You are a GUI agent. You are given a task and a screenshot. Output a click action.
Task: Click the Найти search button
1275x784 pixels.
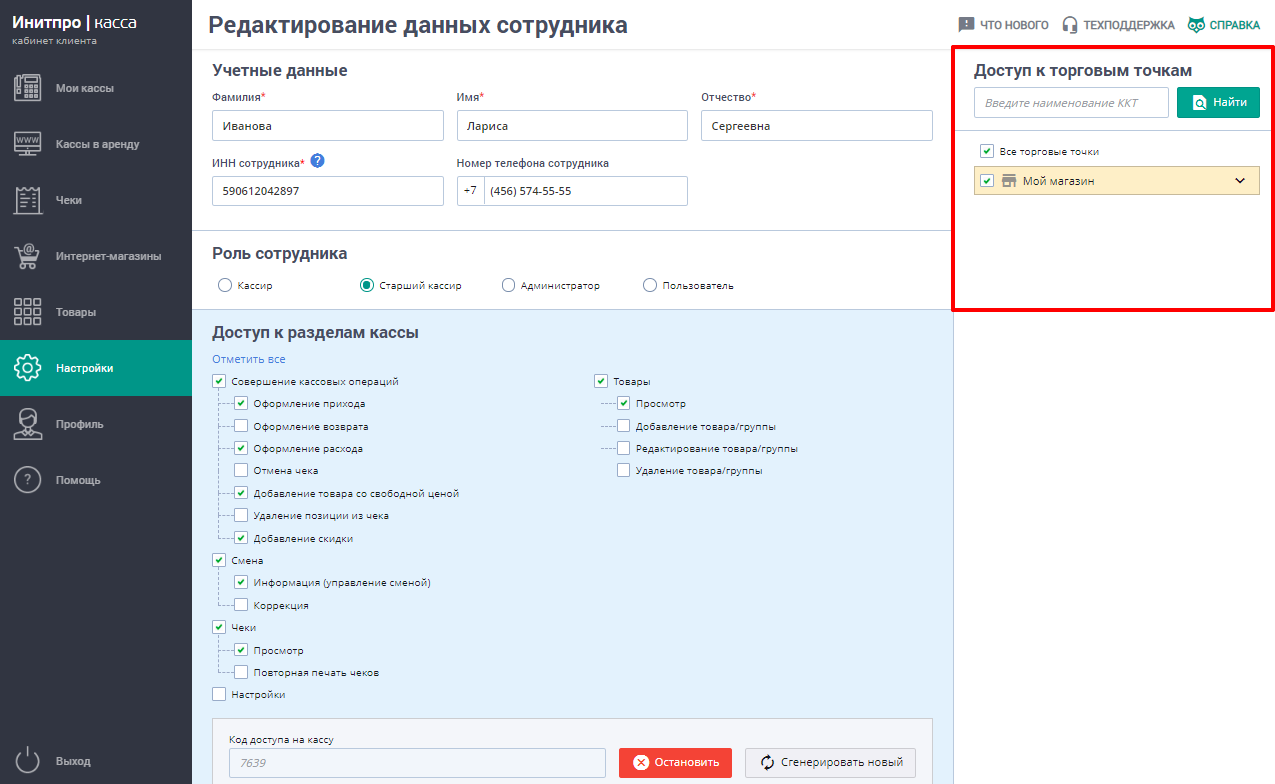coord(1218,102)
